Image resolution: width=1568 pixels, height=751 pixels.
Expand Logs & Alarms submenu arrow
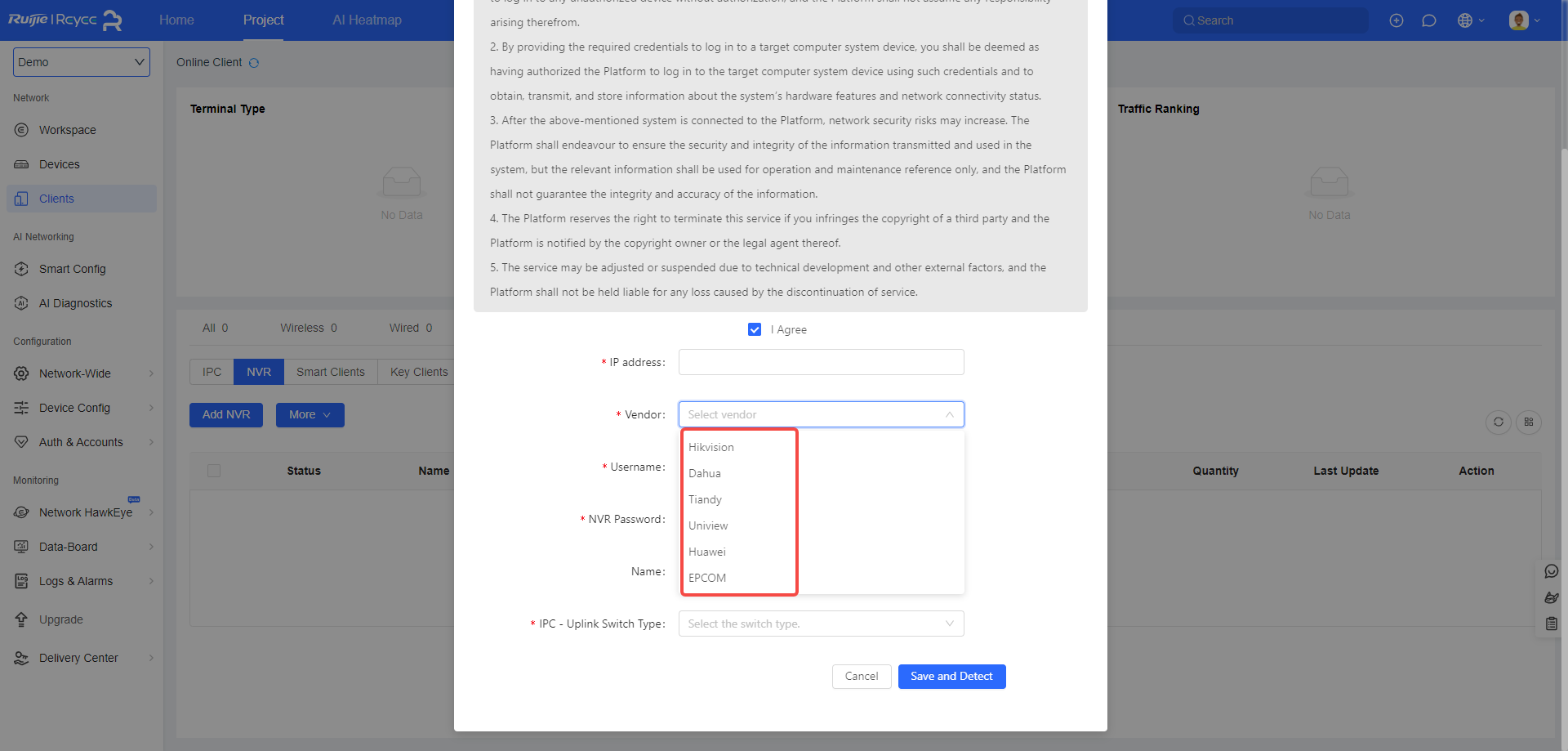[151, 581]
